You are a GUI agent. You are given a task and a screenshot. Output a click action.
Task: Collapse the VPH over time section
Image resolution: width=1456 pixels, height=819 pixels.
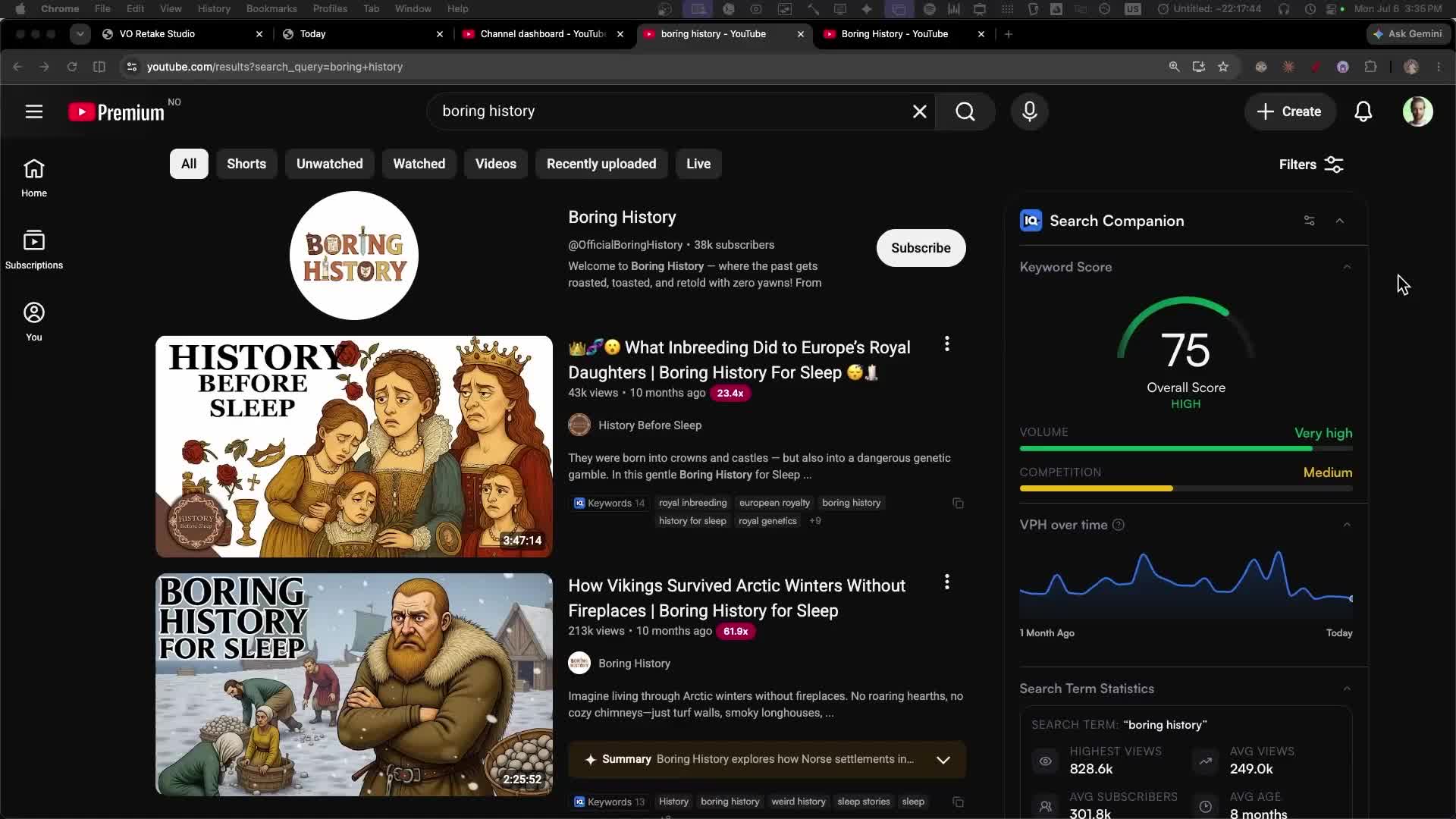point(1347,525)
